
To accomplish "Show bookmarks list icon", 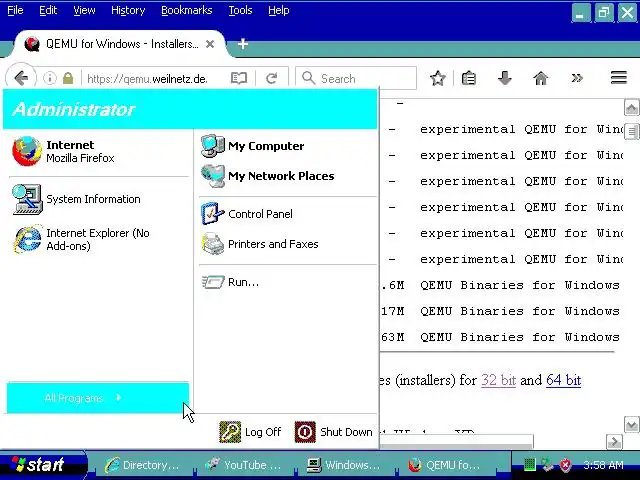I will (469, 78).
